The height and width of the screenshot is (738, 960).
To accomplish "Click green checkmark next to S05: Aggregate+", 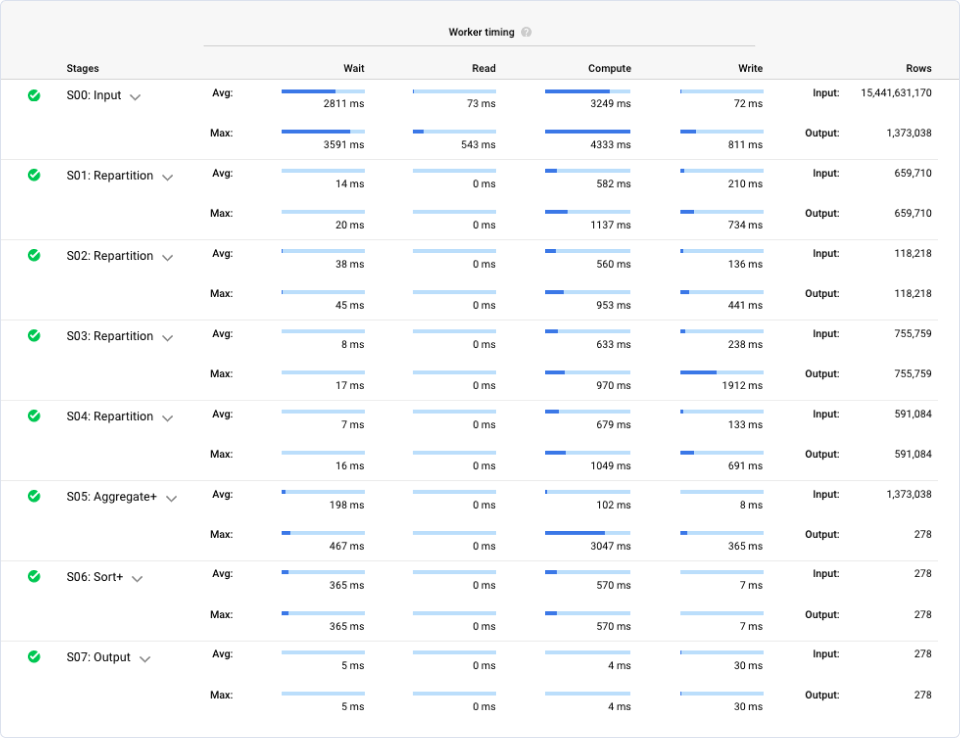I will [x=34, y=496].
